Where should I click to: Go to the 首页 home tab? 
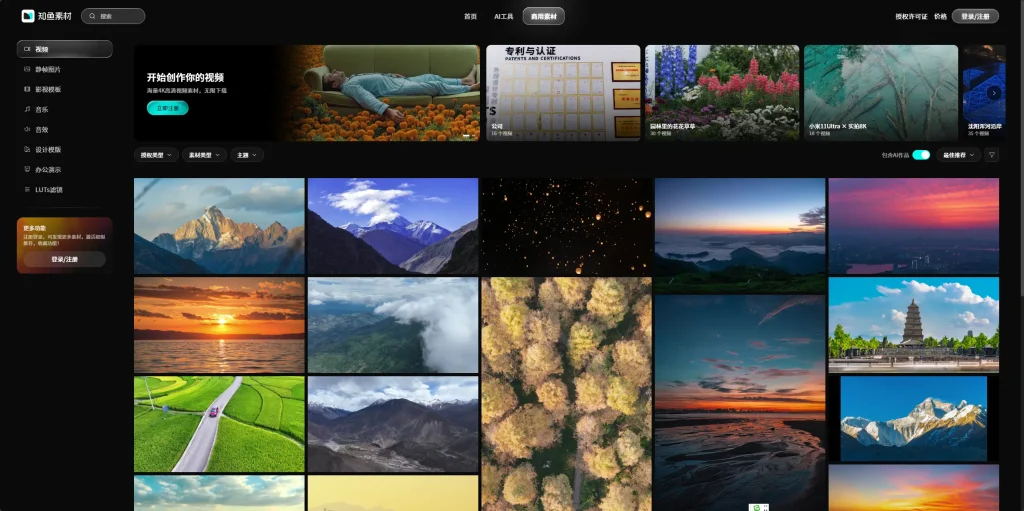(470, 16)
